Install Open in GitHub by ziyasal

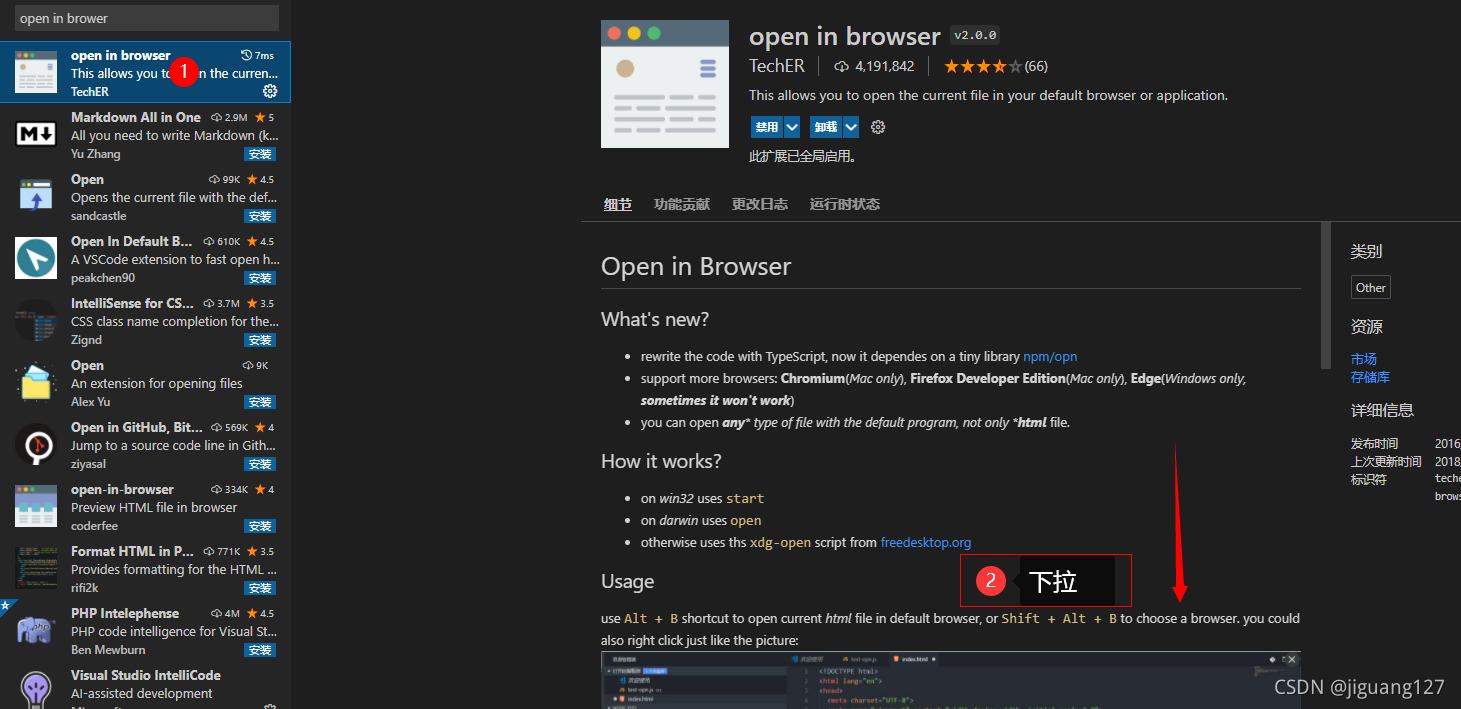point(260,464)
